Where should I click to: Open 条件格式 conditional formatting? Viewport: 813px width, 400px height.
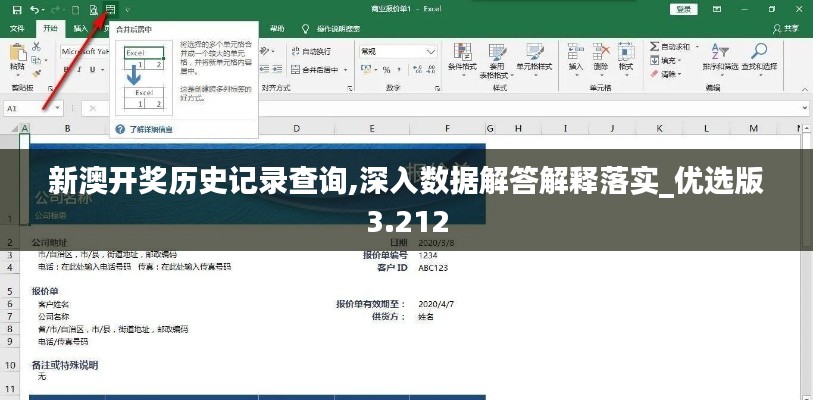tap(462, 60)
